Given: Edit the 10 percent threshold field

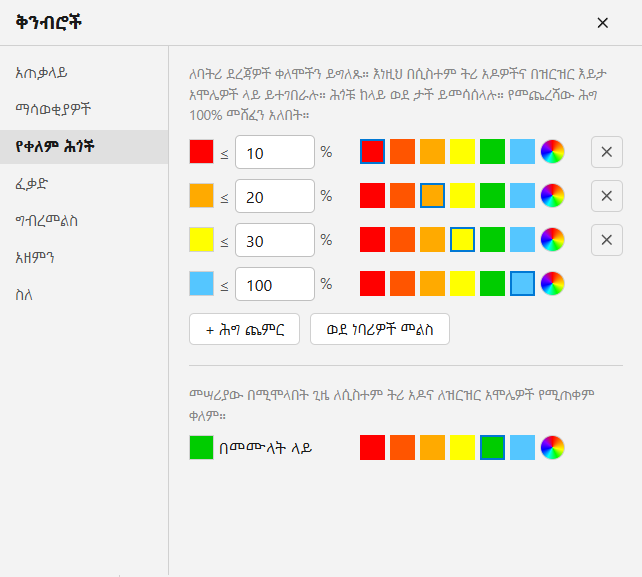Looking at the screenshot, I should 275,152.
